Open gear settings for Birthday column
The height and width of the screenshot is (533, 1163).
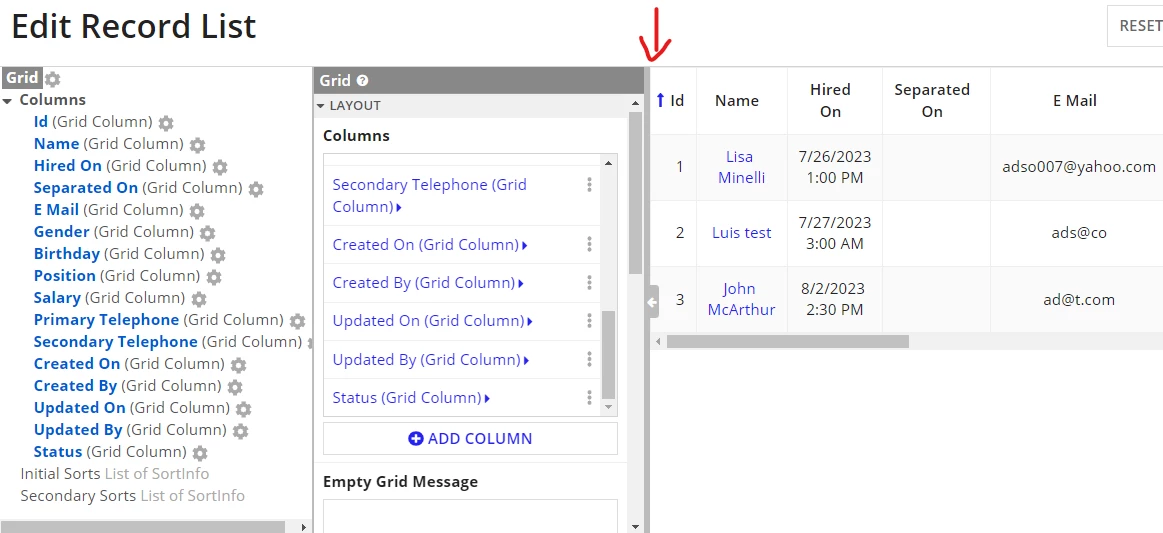(217, 255)
